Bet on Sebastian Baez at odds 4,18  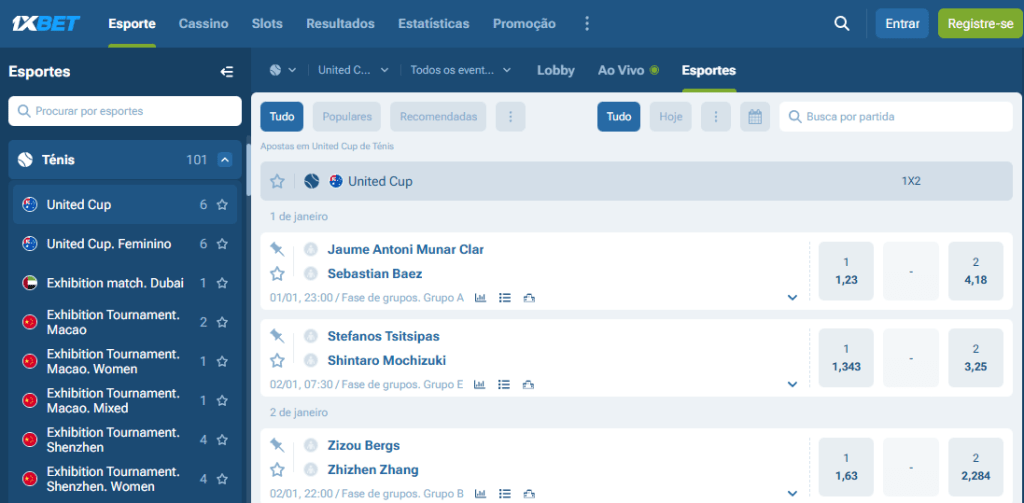tap(975, 271)
